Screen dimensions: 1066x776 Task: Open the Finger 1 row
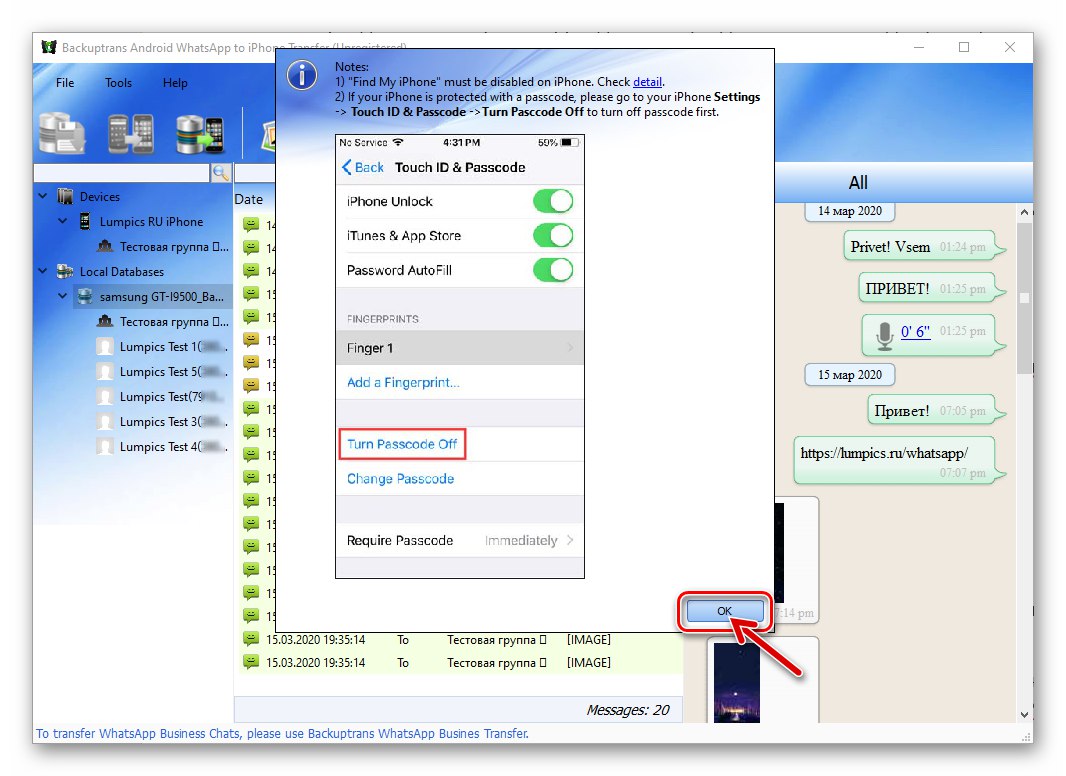pyautogui.click(x=460, y=348)
